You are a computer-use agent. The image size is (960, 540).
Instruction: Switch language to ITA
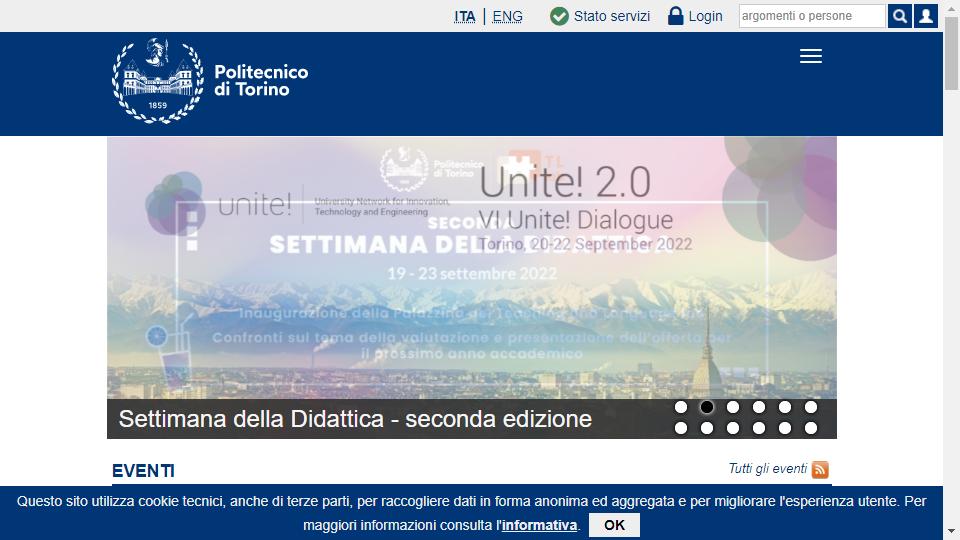pyautogui.click(x=465, y=17)
